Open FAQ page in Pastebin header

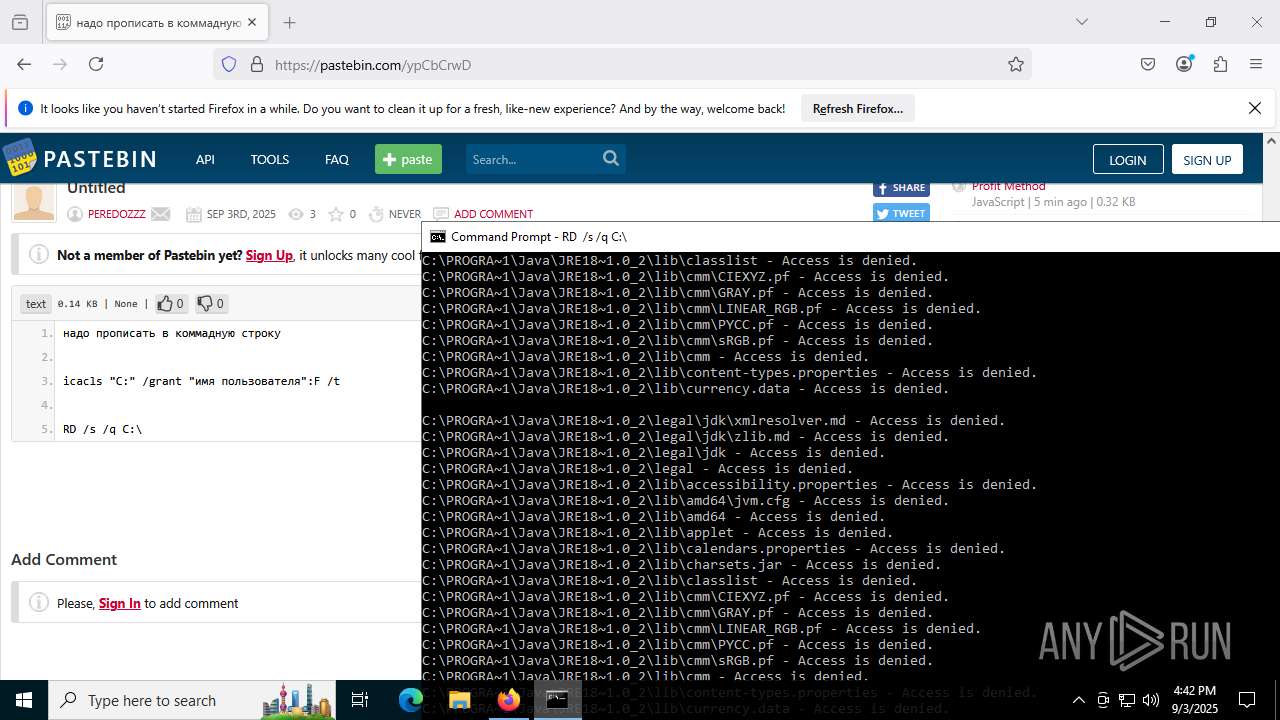tap(337, 159)
